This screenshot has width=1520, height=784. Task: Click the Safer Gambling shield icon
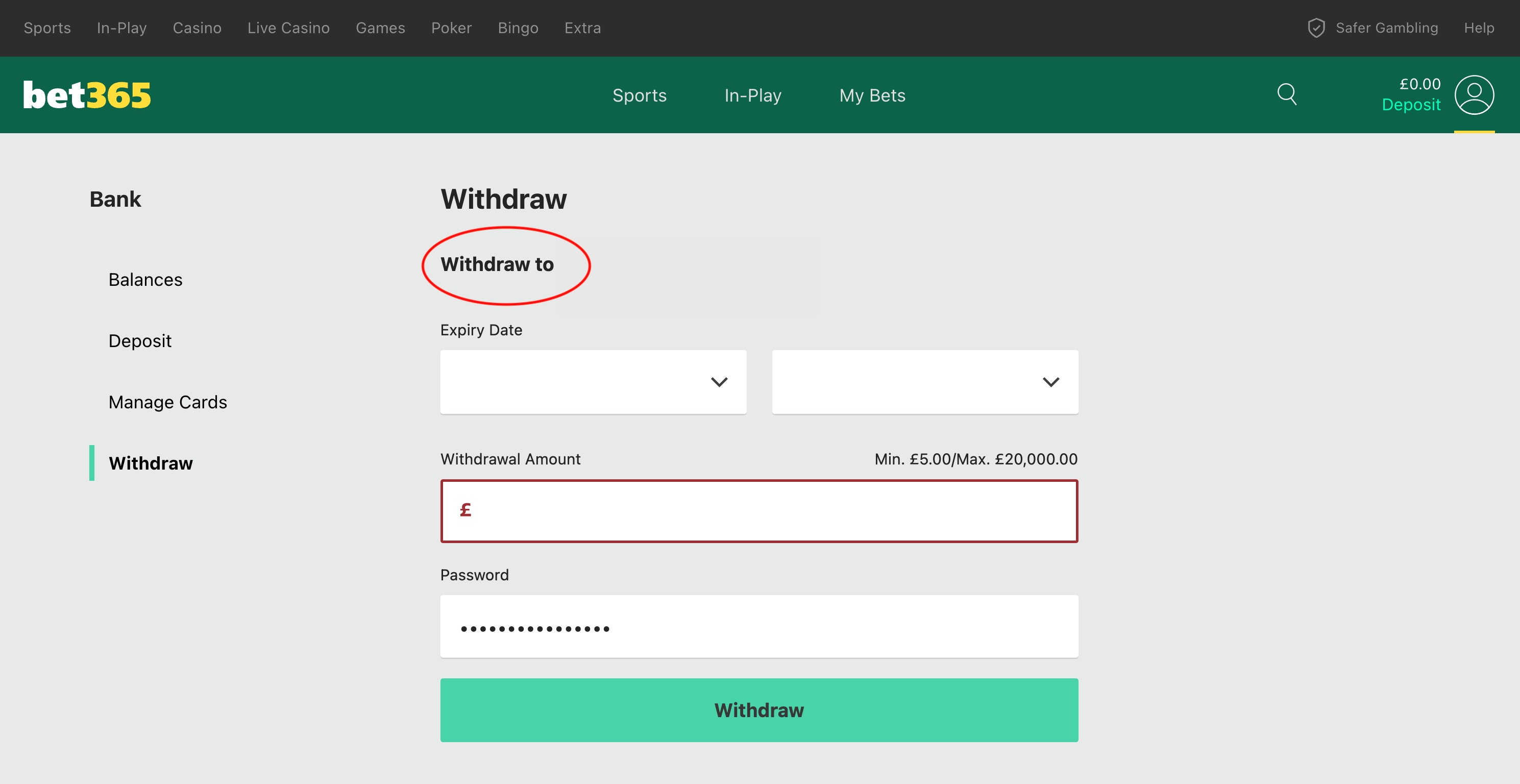coord(1316,28)
